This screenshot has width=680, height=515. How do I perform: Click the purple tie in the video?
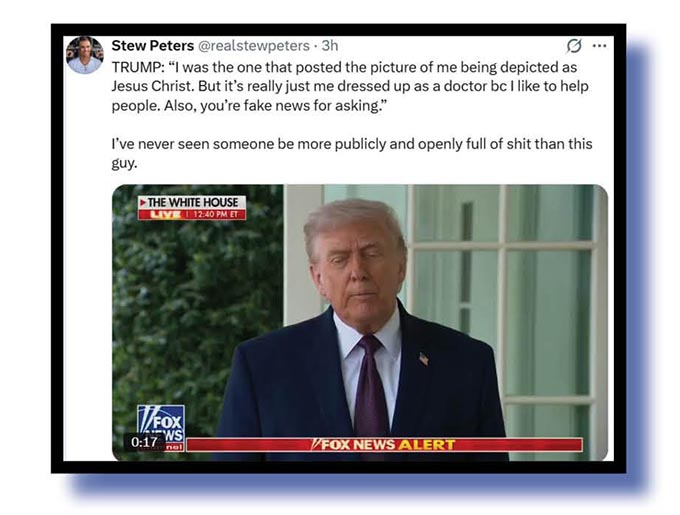coord(371,385)
